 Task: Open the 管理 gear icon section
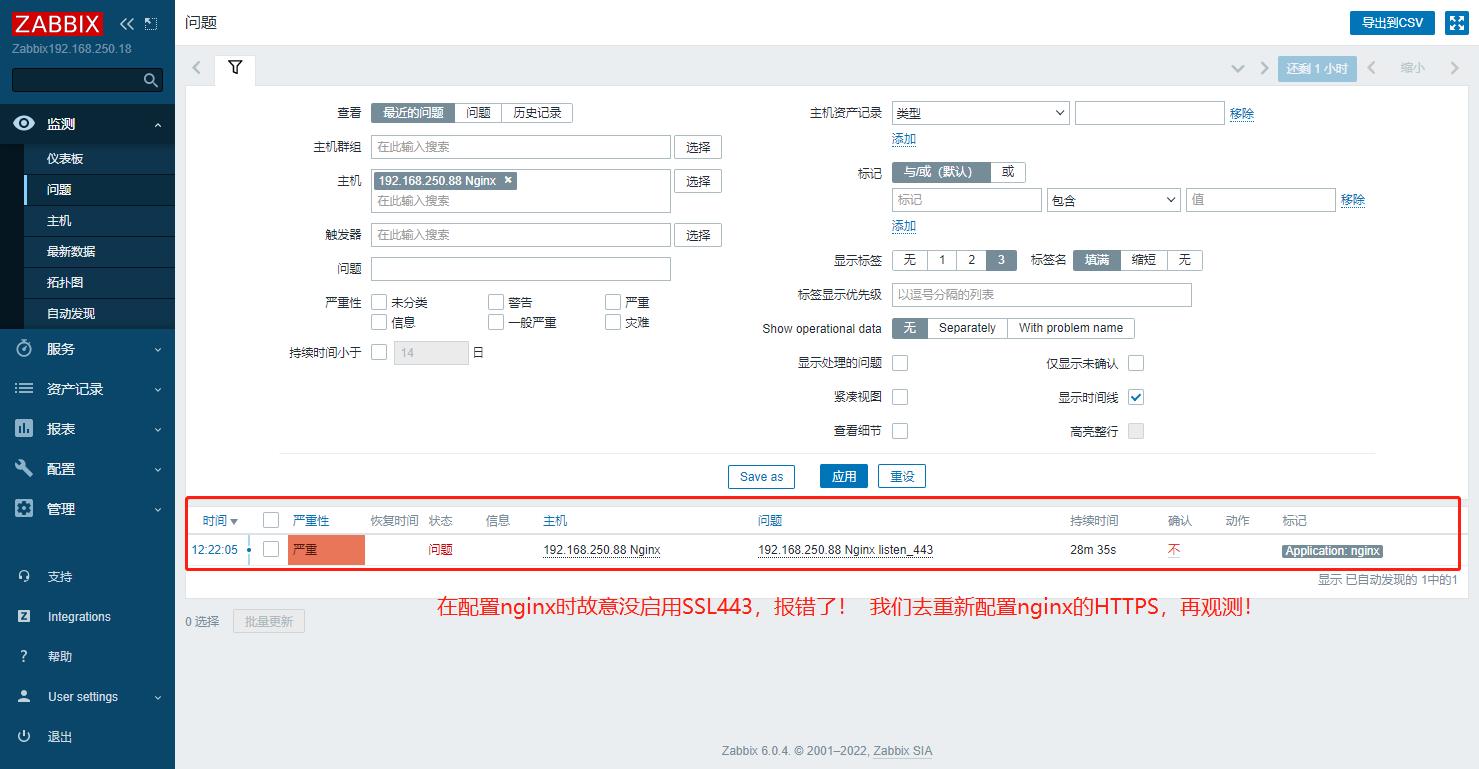tap(24, 509)
